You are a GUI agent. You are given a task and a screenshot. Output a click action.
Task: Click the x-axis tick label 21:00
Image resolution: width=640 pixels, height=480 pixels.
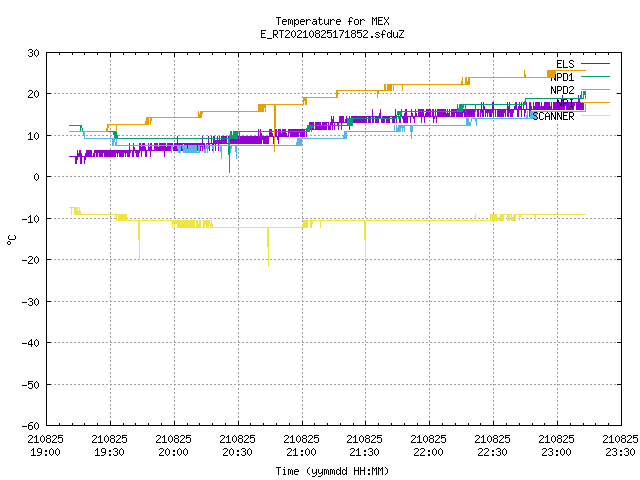tap(302, 452)
